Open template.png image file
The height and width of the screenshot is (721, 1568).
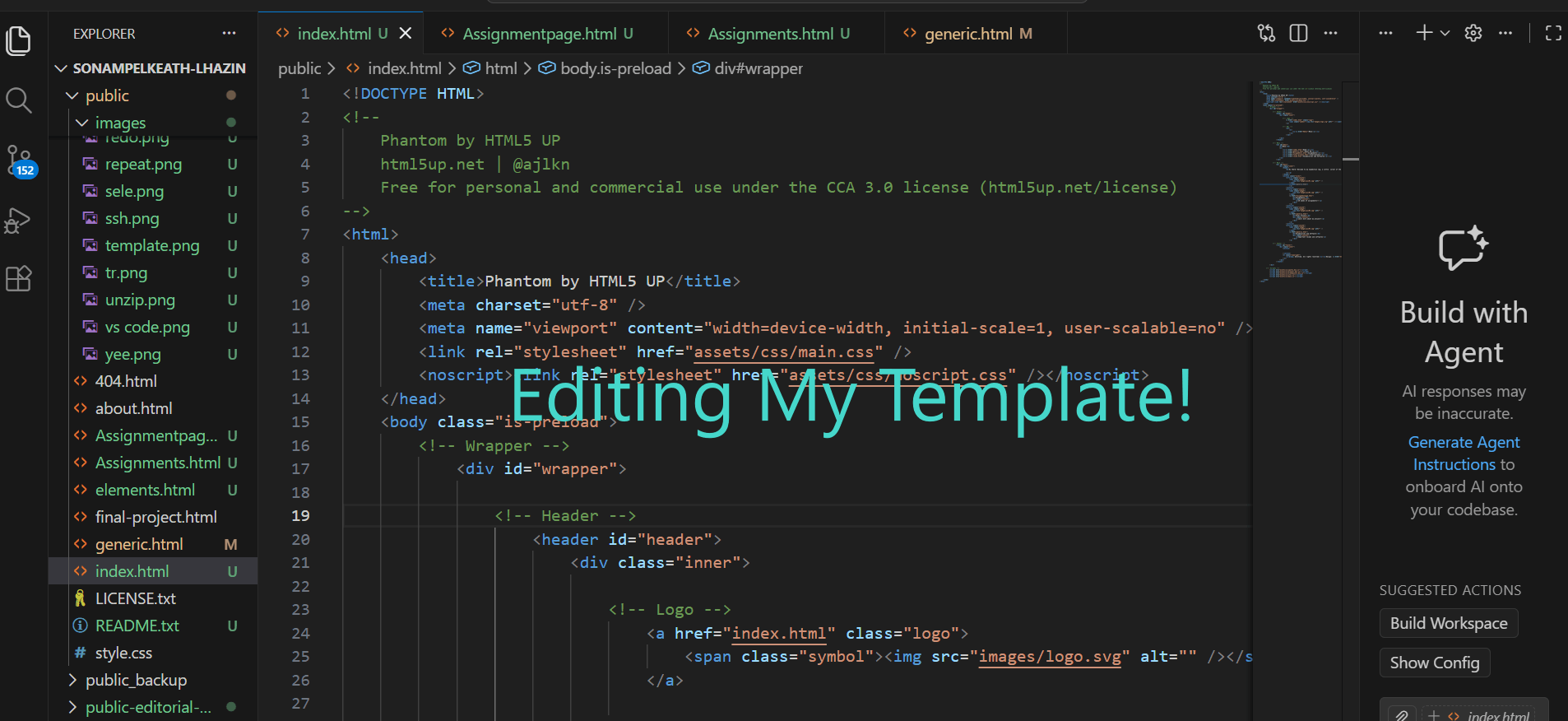coord(152,245)
